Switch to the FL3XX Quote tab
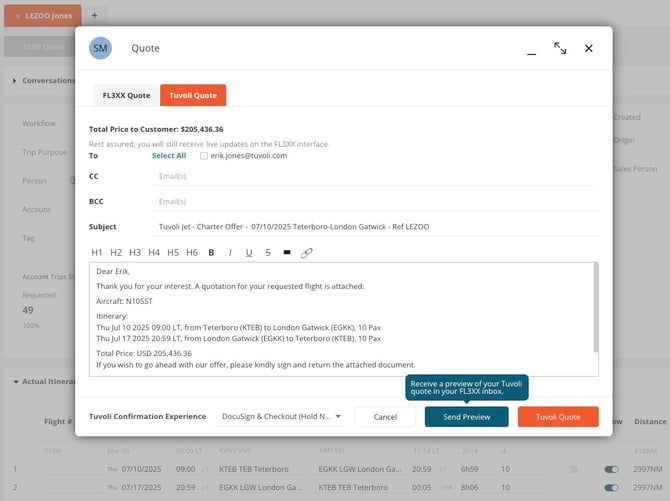The image size is (670, 501). click(126, 95)
